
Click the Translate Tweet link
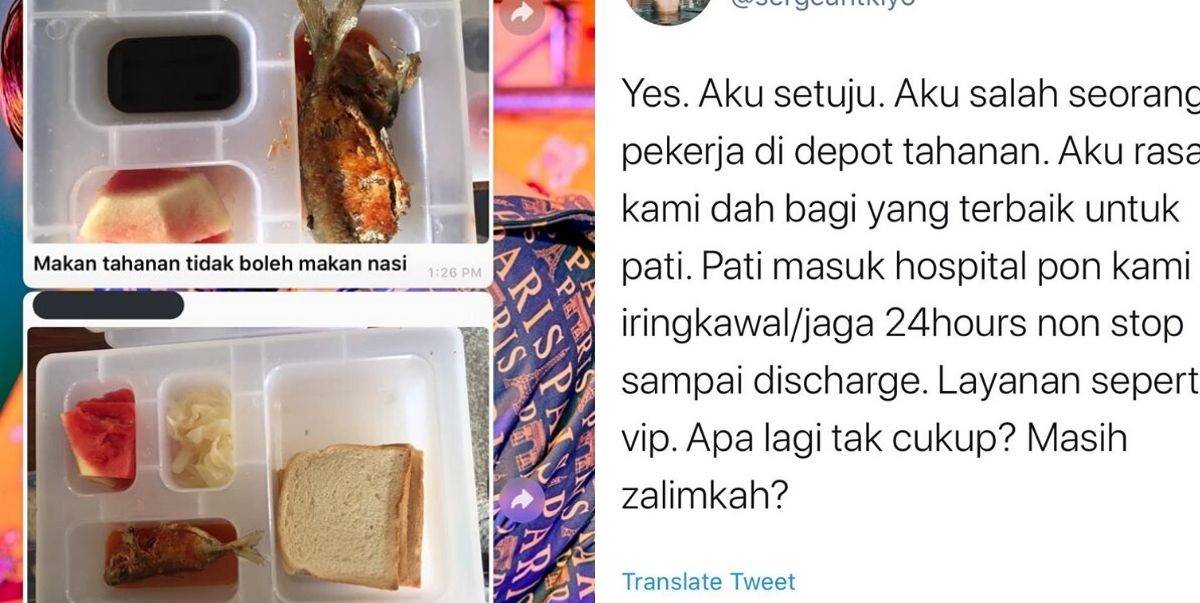point(709,581)
